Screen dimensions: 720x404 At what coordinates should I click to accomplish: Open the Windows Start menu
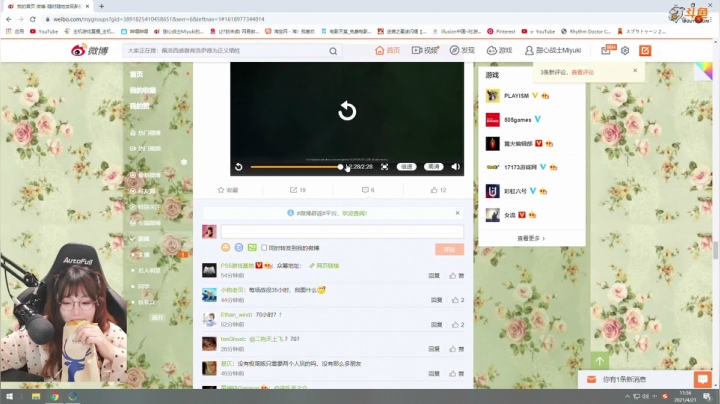9,396
